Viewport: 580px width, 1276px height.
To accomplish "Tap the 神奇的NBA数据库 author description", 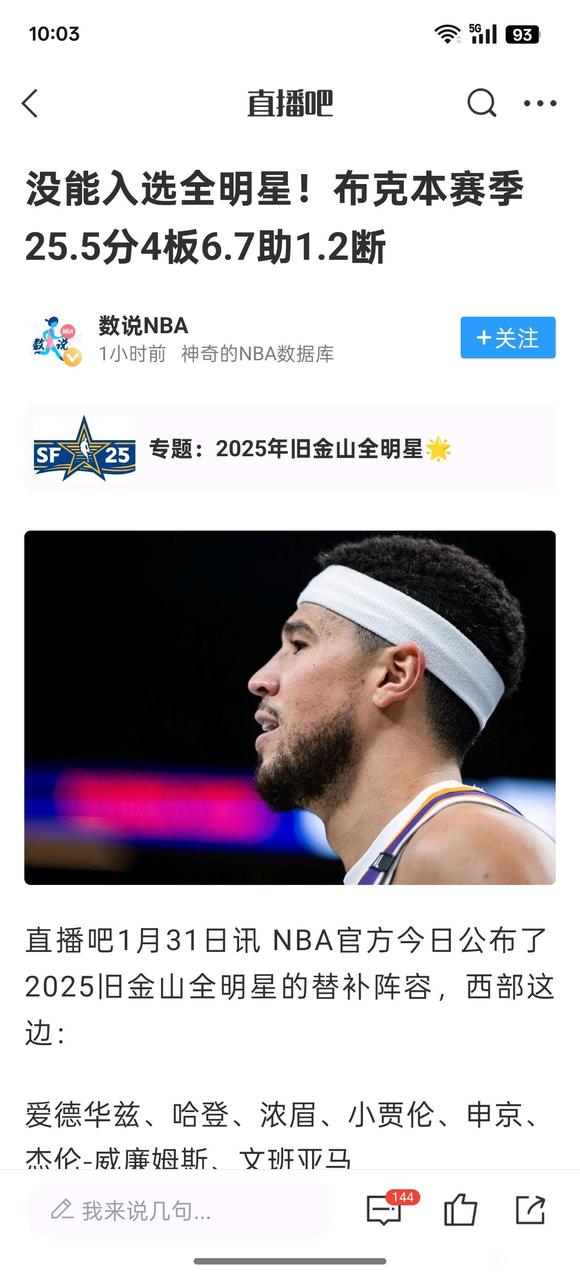I will [258, 354].
